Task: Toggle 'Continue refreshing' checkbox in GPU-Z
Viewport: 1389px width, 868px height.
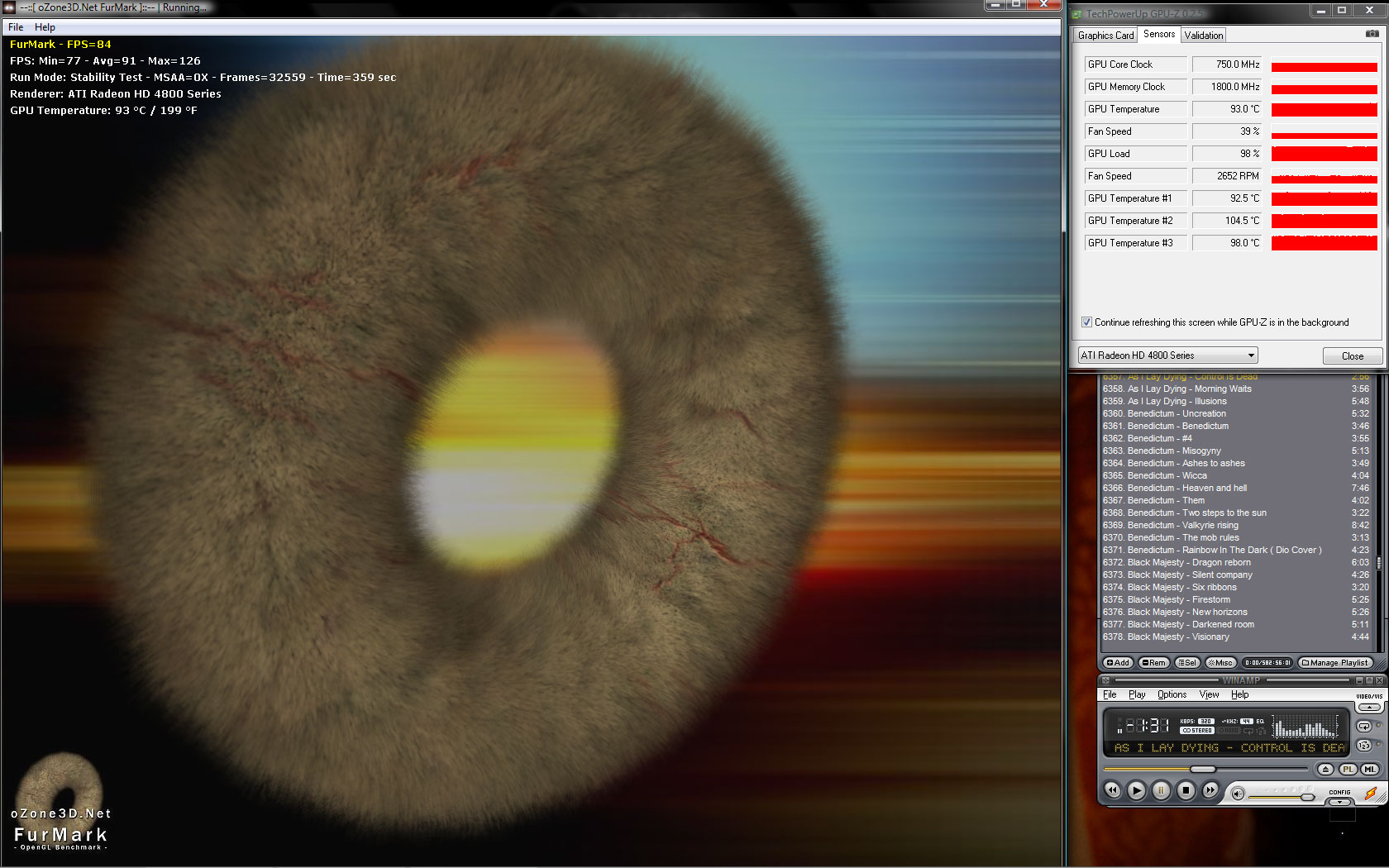Action: [x=1086, y=322]
